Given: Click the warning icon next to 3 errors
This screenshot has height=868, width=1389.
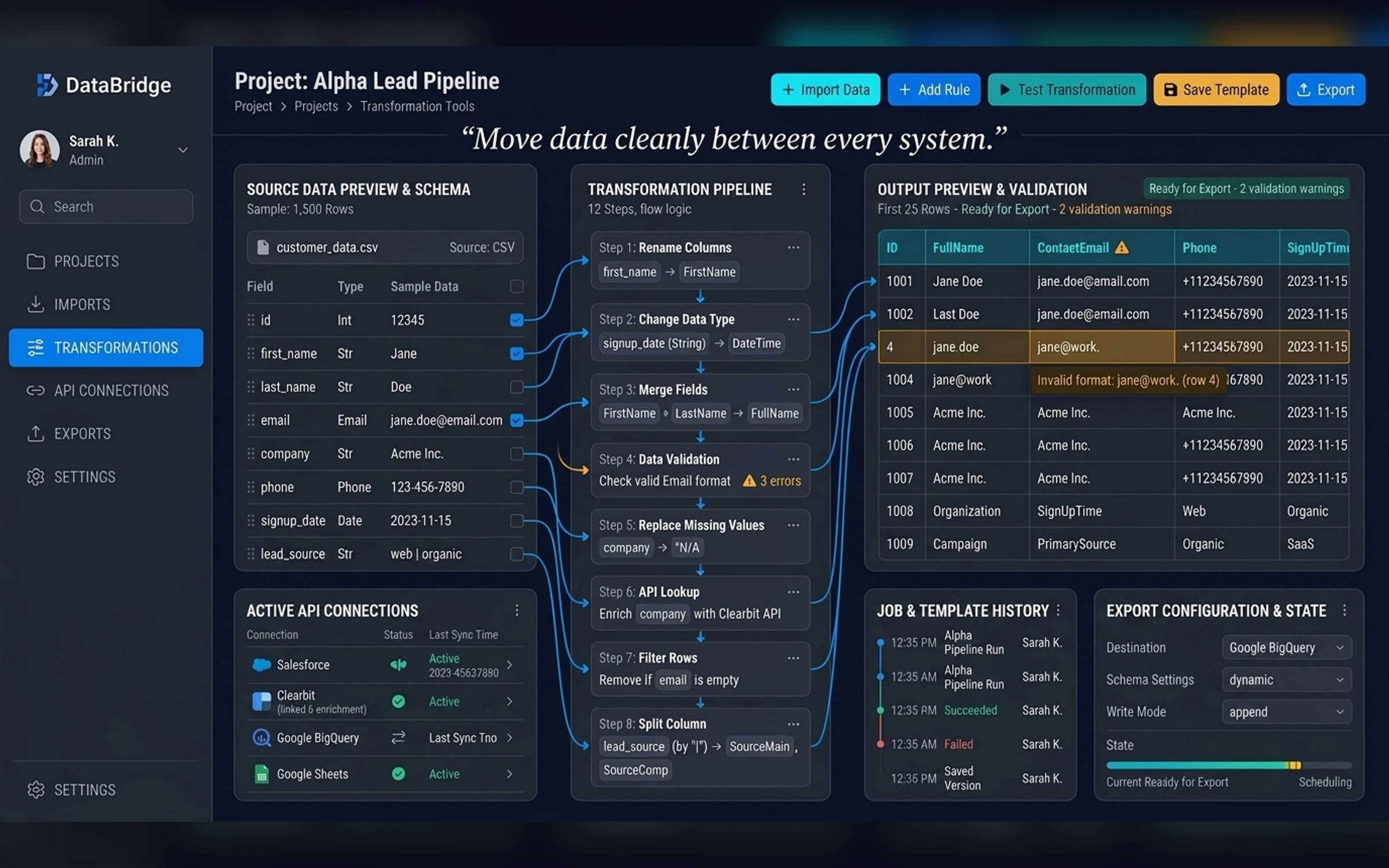Looking at the screenshot, I should 749,481.
